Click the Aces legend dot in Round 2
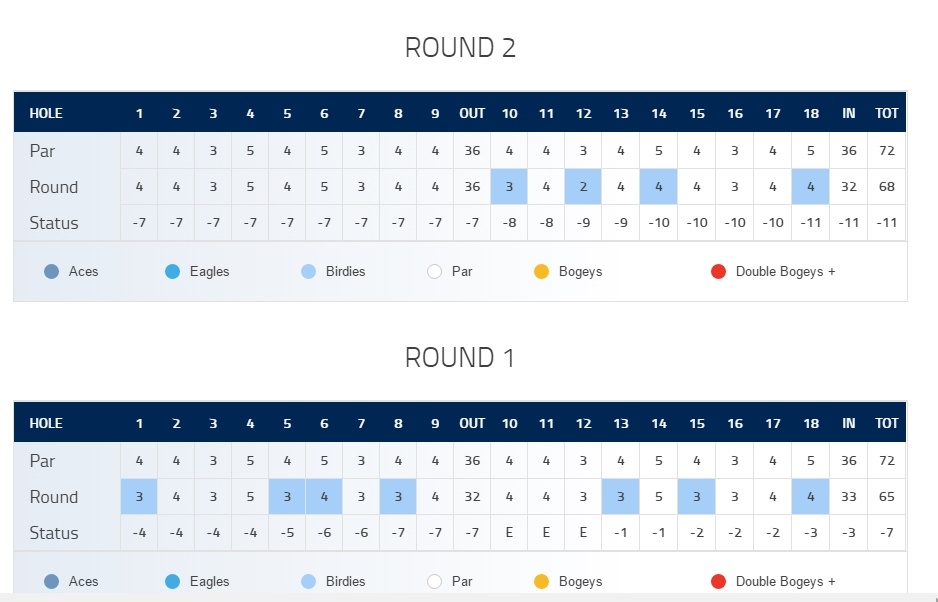Viewport: 938px width, 602px height. point(51,272)
